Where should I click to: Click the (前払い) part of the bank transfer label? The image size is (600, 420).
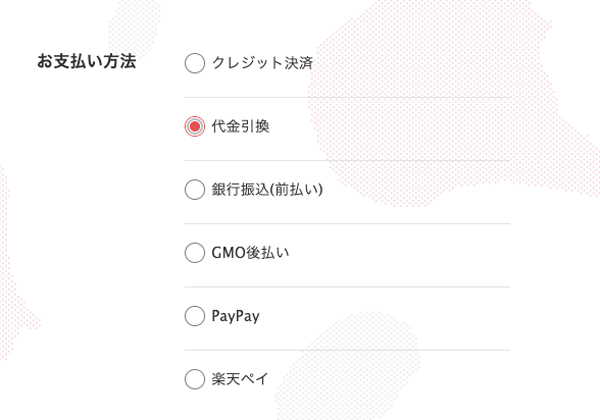(x=295, y=190)
